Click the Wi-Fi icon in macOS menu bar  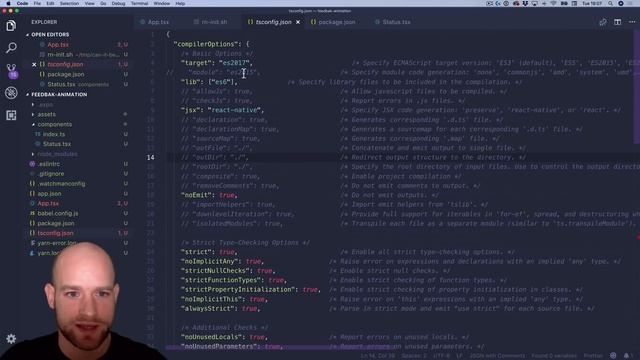tap(554, 3)
